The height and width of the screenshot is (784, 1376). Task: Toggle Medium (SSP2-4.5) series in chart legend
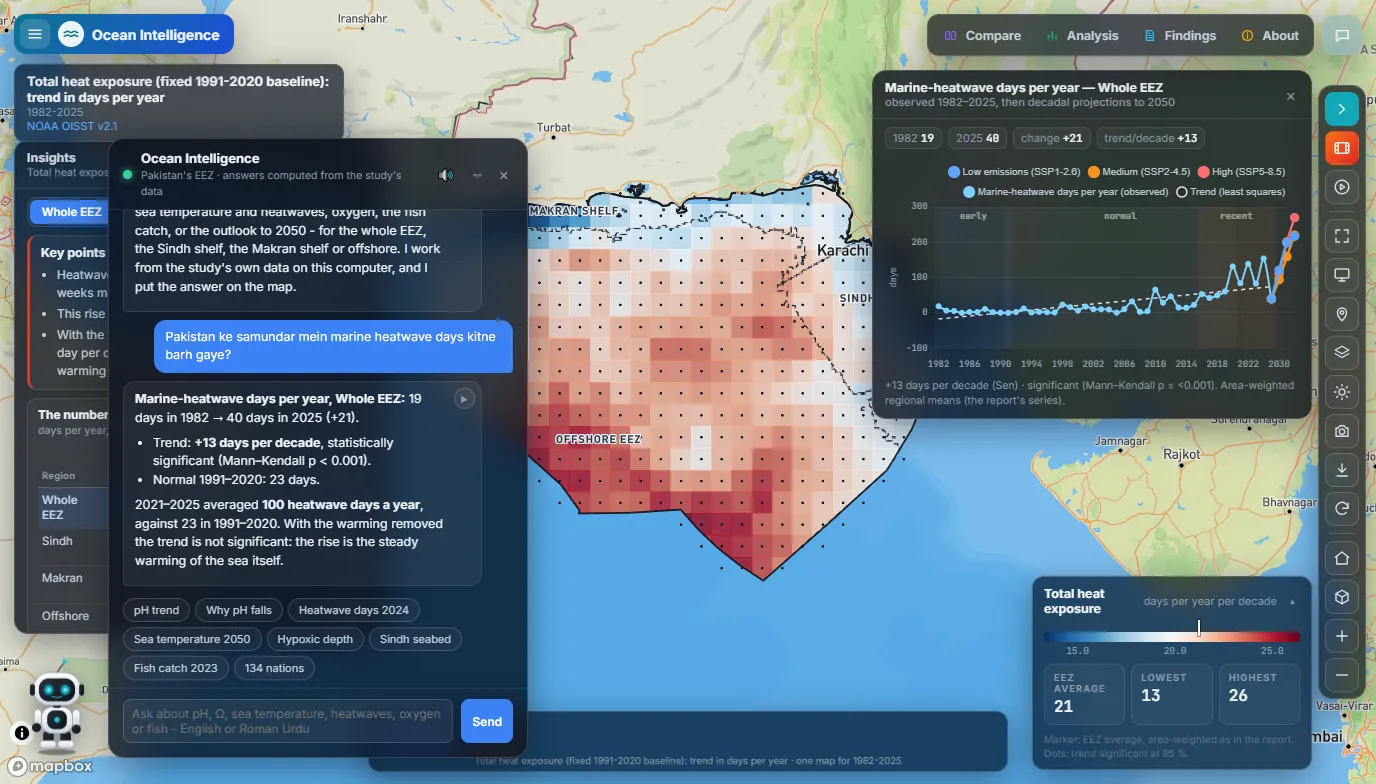[1138, 172]
